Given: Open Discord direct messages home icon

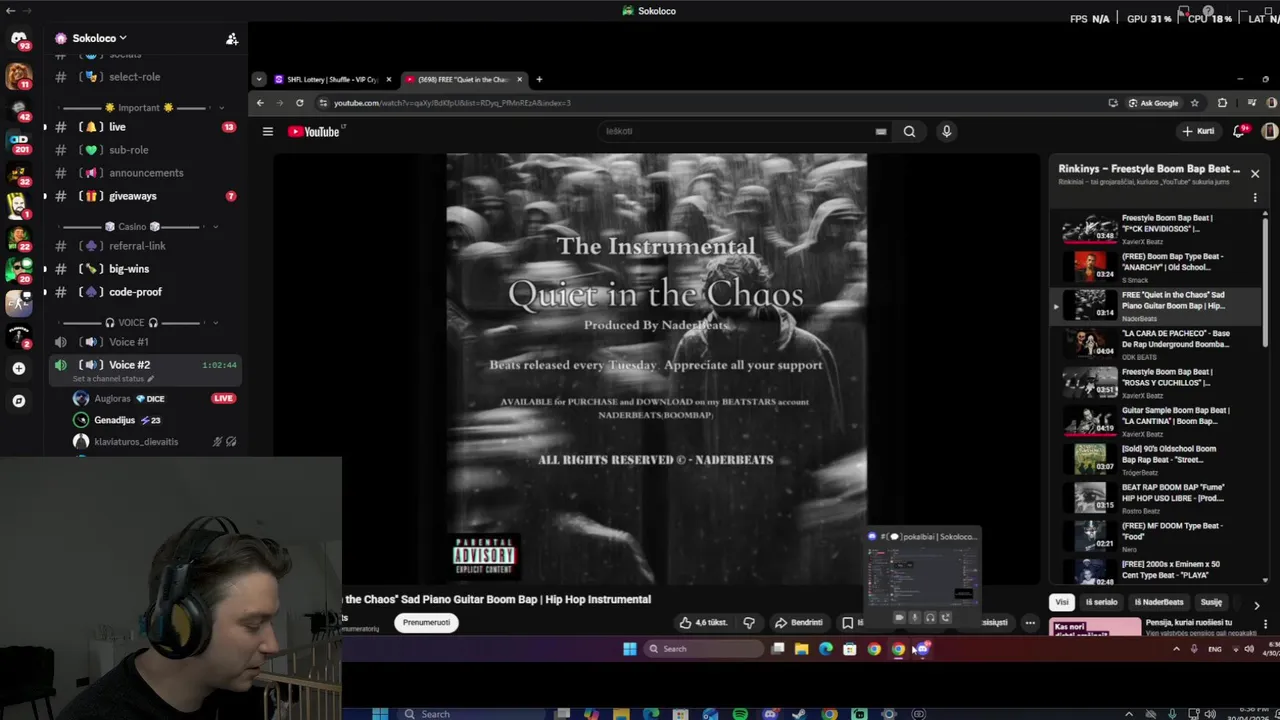Looking at the screenshot, I should click(x=19, y=39).
